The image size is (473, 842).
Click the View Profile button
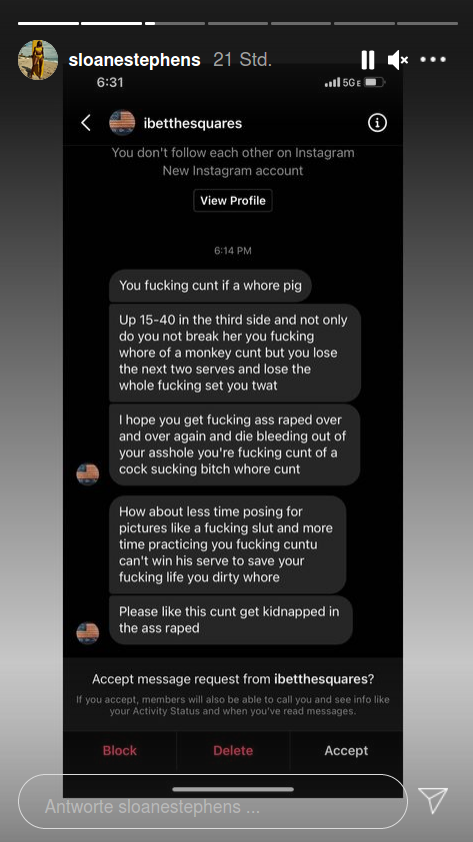[233, 200]
